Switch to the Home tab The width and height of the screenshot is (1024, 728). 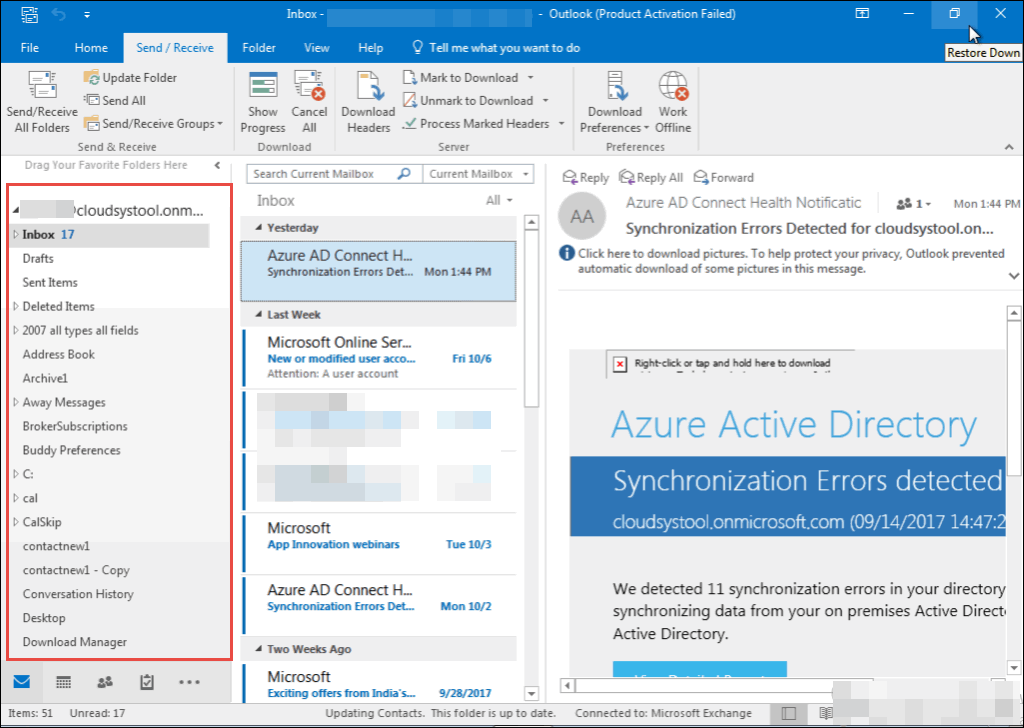pos(91,48)
